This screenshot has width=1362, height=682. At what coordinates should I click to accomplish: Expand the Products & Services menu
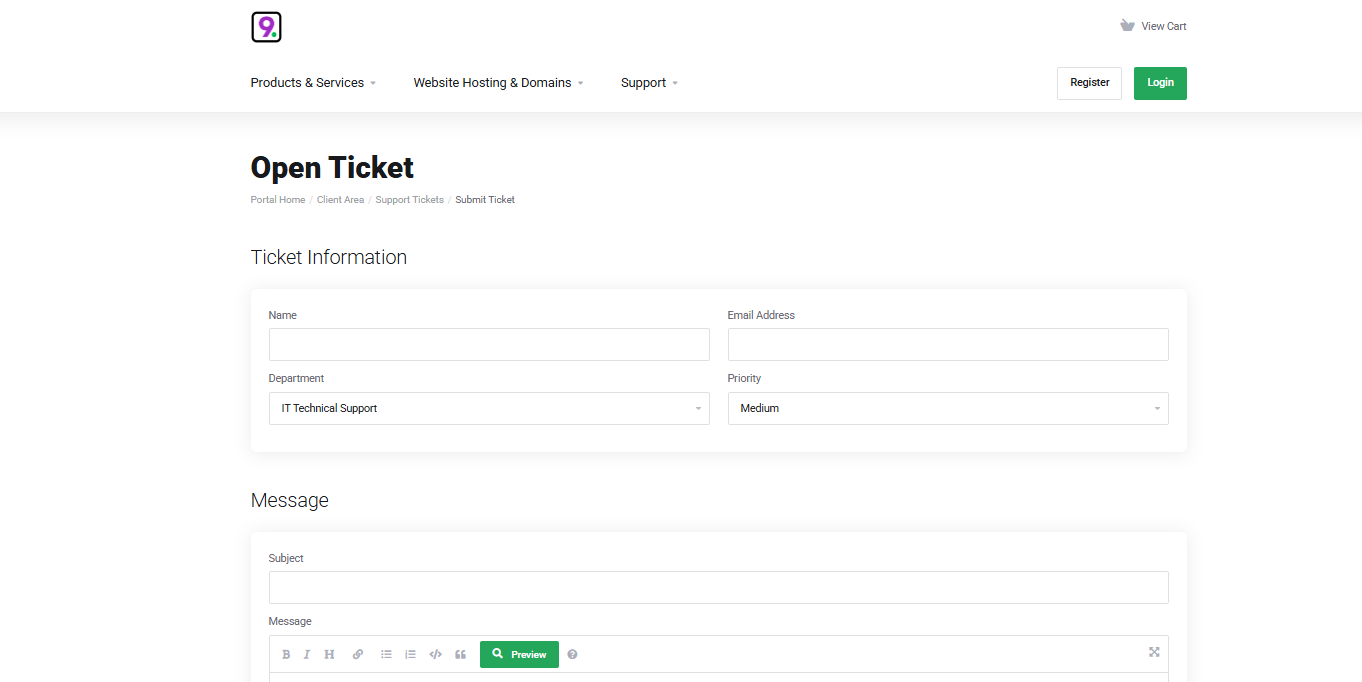[313, 83]
